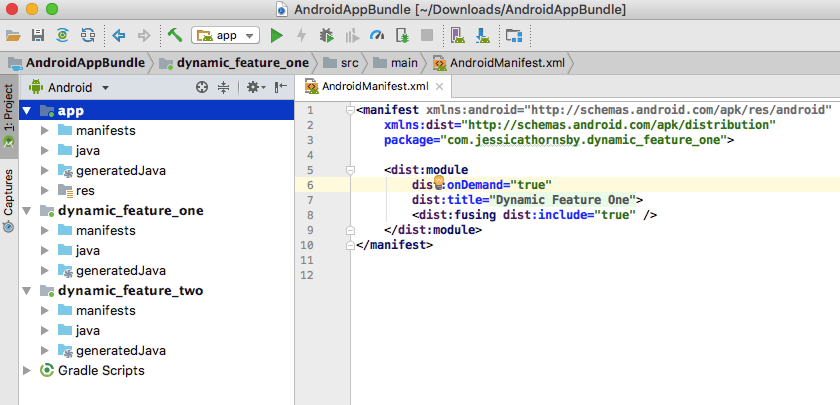Click the dist:fusing tag on line 8

click(456, 215)
